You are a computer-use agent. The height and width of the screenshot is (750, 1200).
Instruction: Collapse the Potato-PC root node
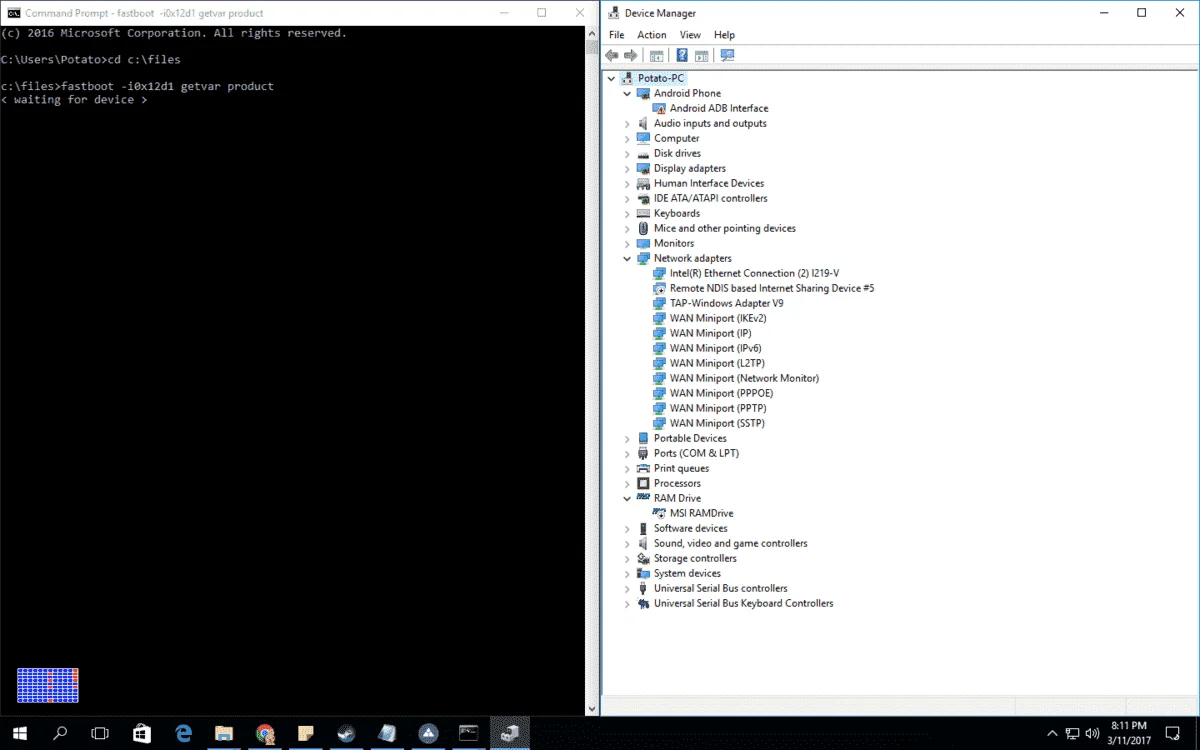611,78
